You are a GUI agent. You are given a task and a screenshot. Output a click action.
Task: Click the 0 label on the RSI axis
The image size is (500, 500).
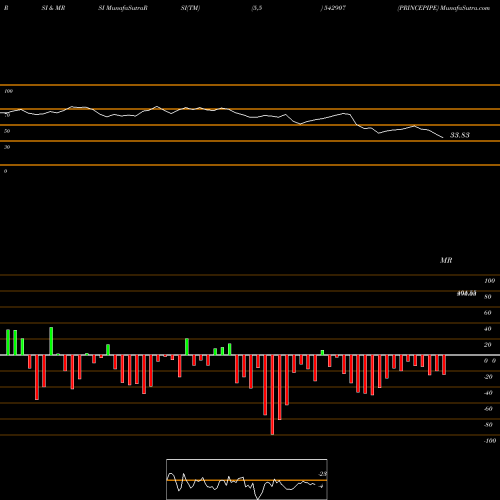[5, 171]
